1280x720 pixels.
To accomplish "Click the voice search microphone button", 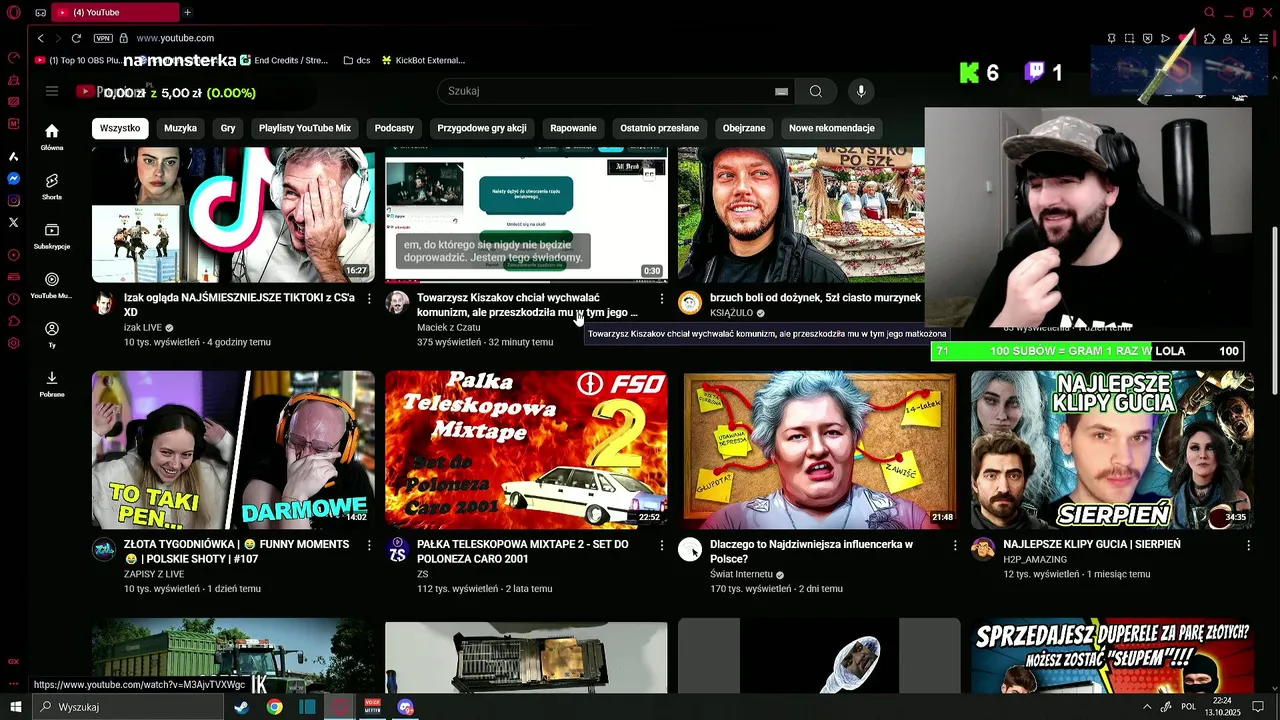I will tap(860, 91).
